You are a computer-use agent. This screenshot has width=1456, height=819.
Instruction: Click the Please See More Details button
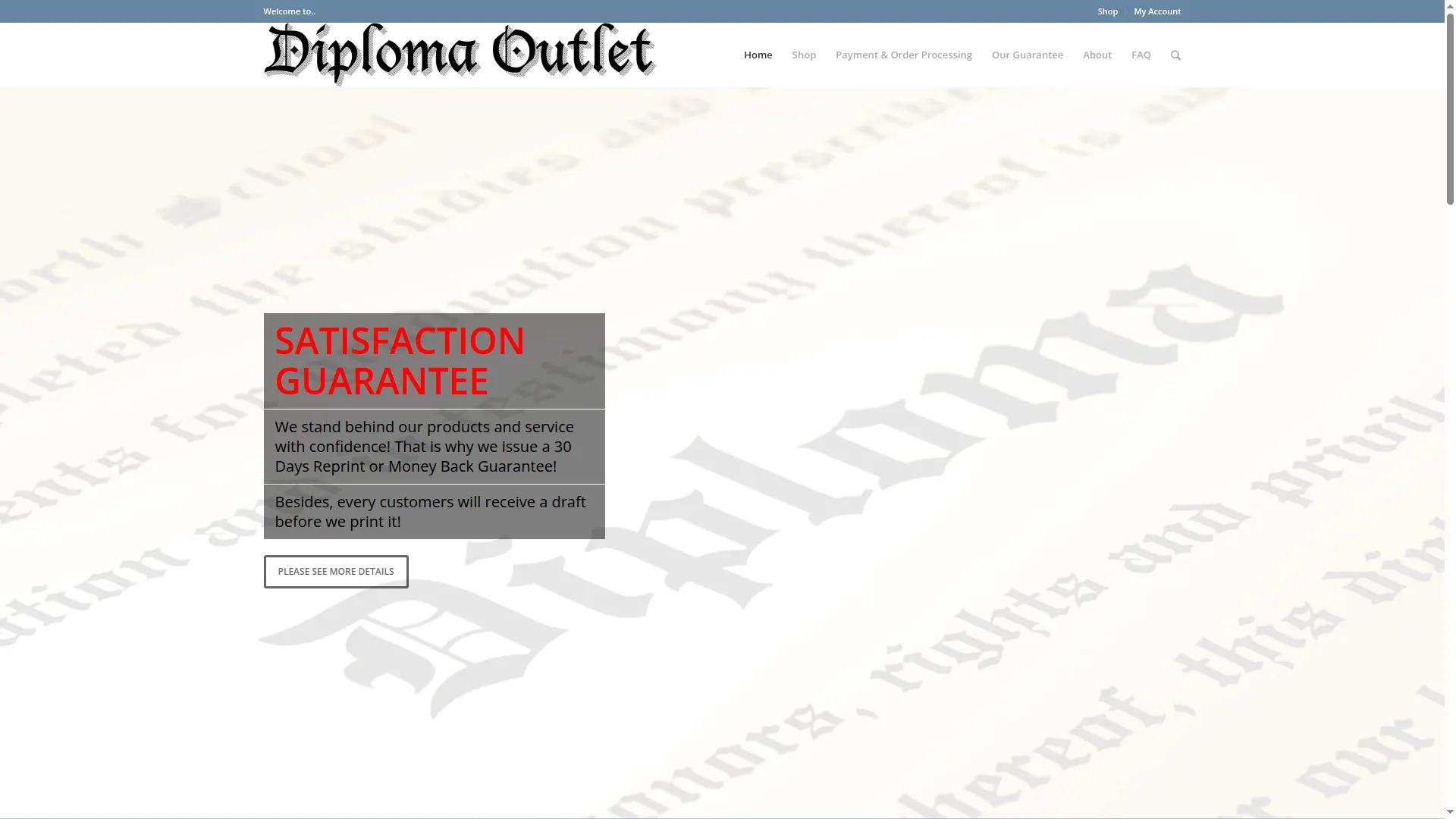pos(336,572)
